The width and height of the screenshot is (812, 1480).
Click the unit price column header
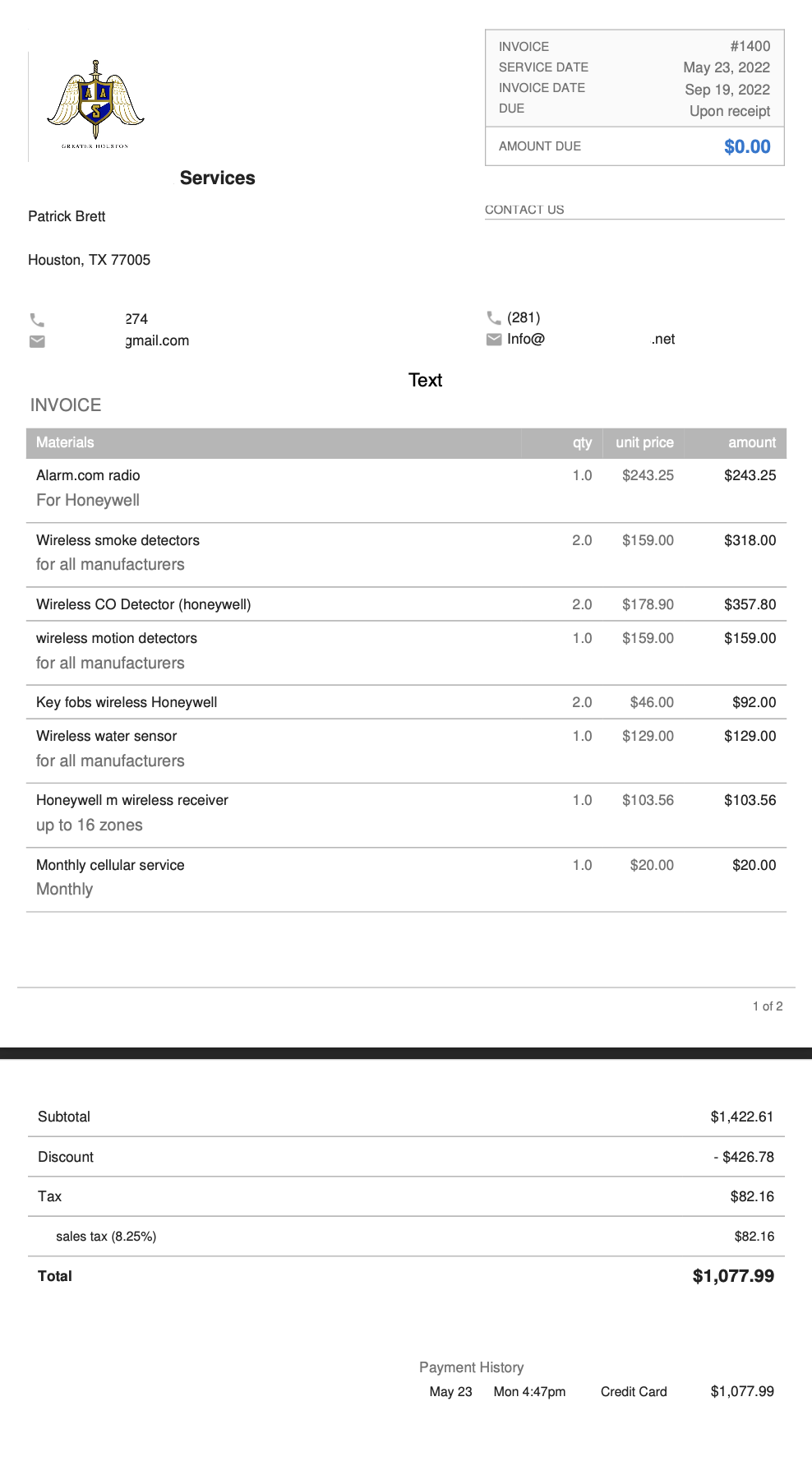[x=644, y=442]
